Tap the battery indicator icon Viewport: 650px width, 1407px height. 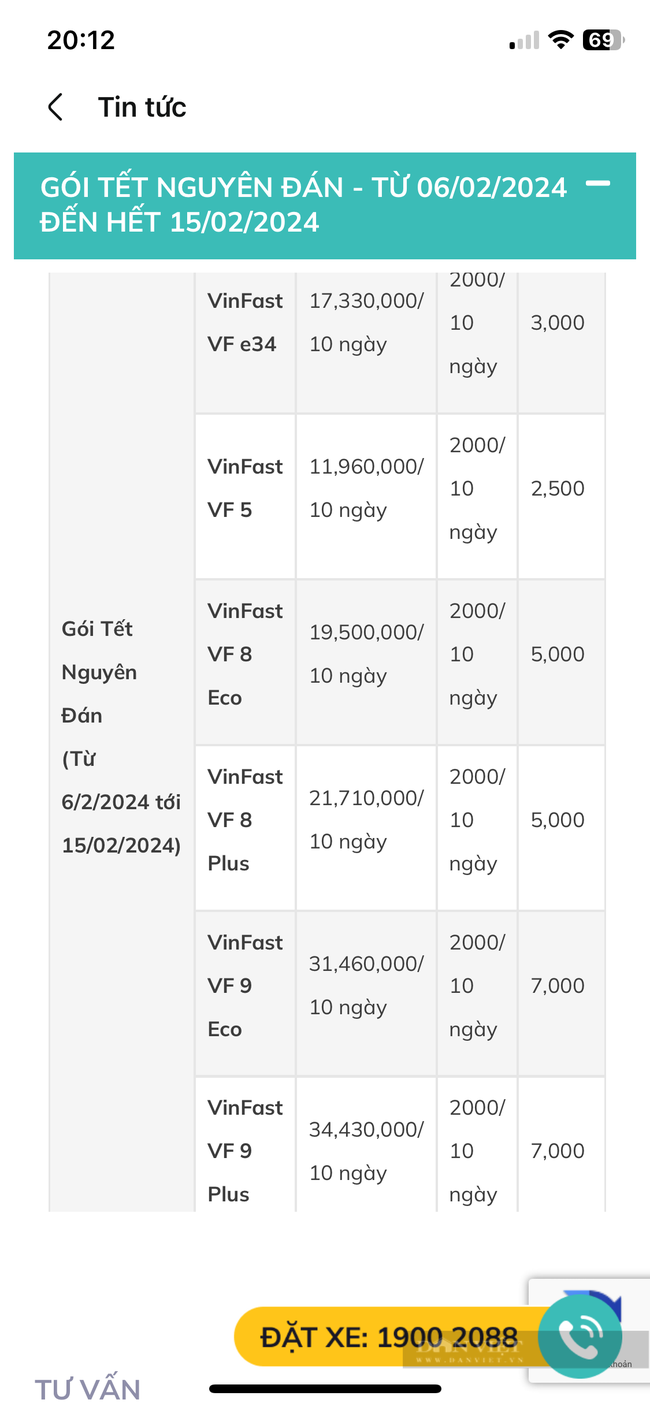603,40
